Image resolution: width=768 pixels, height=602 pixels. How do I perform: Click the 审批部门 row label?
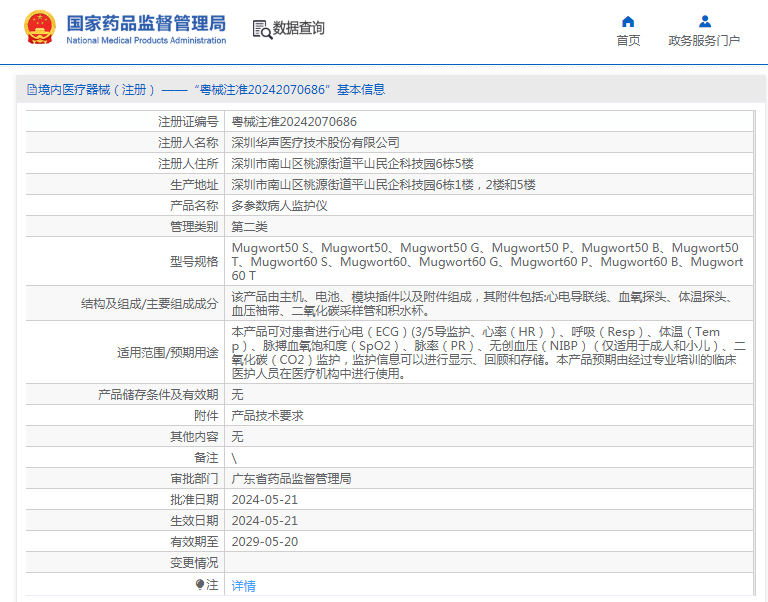tap(194, 479)
